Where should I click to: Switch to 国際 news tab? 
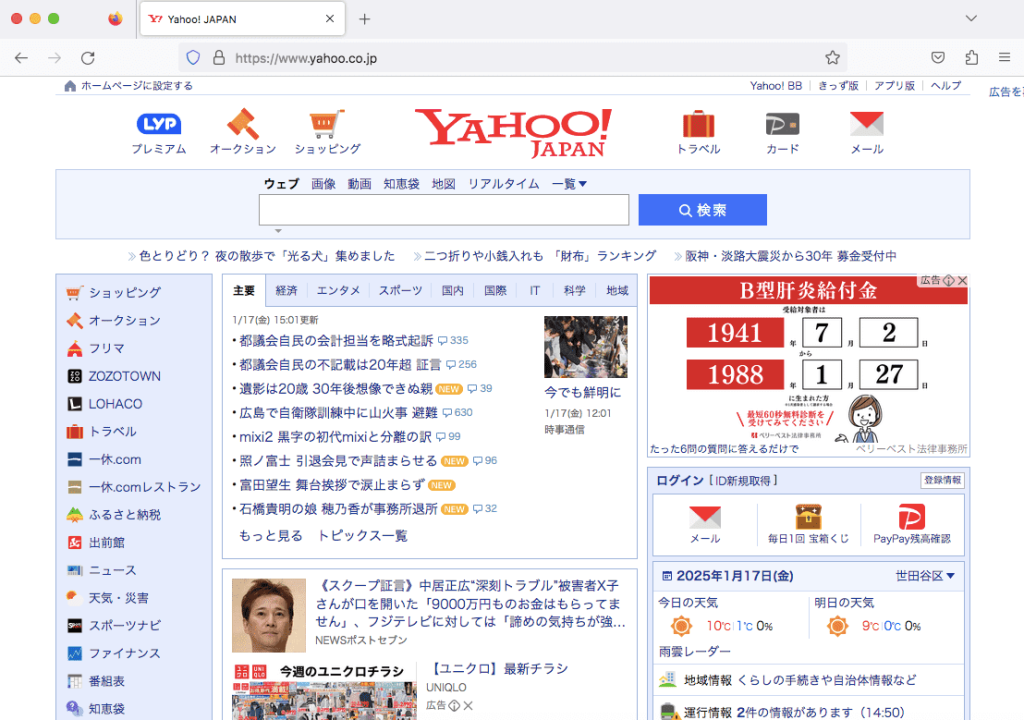click(495, 291)
